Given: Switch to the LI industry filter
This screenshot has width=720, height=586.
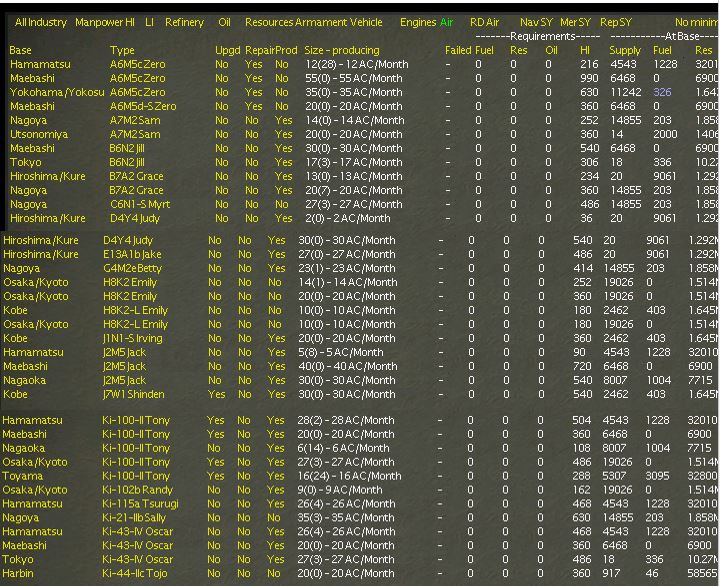Looking at the screenshot, I should click(149, 22).
